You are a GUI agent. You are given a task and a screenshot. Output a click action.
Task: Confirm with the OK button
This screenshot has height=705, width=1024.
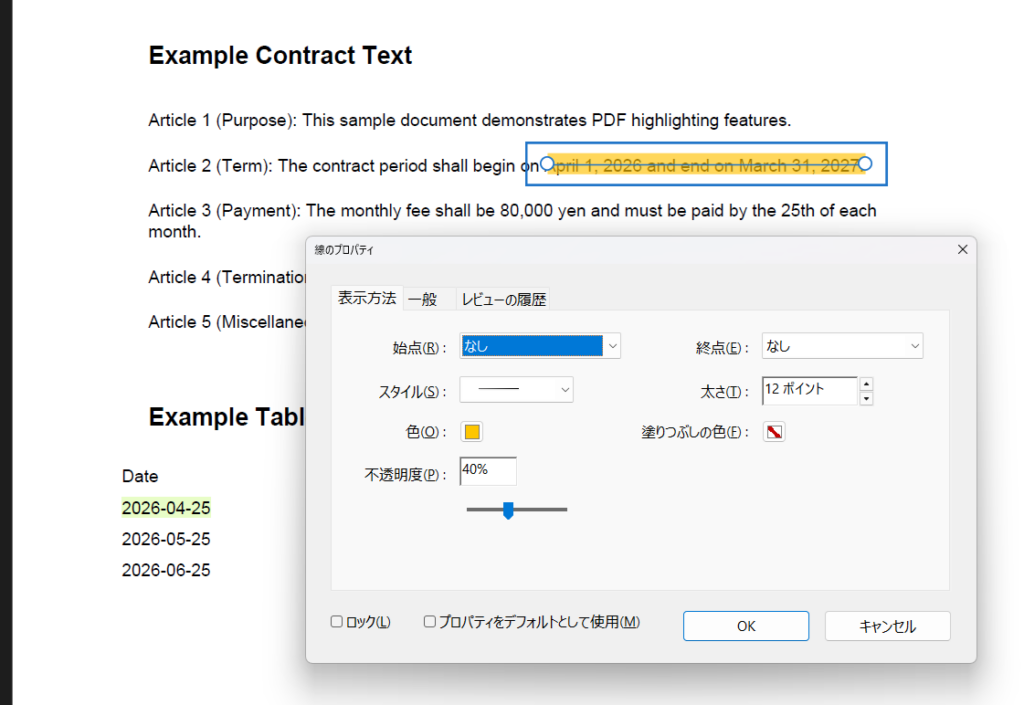pyautogui.click(x=745, y=626)
